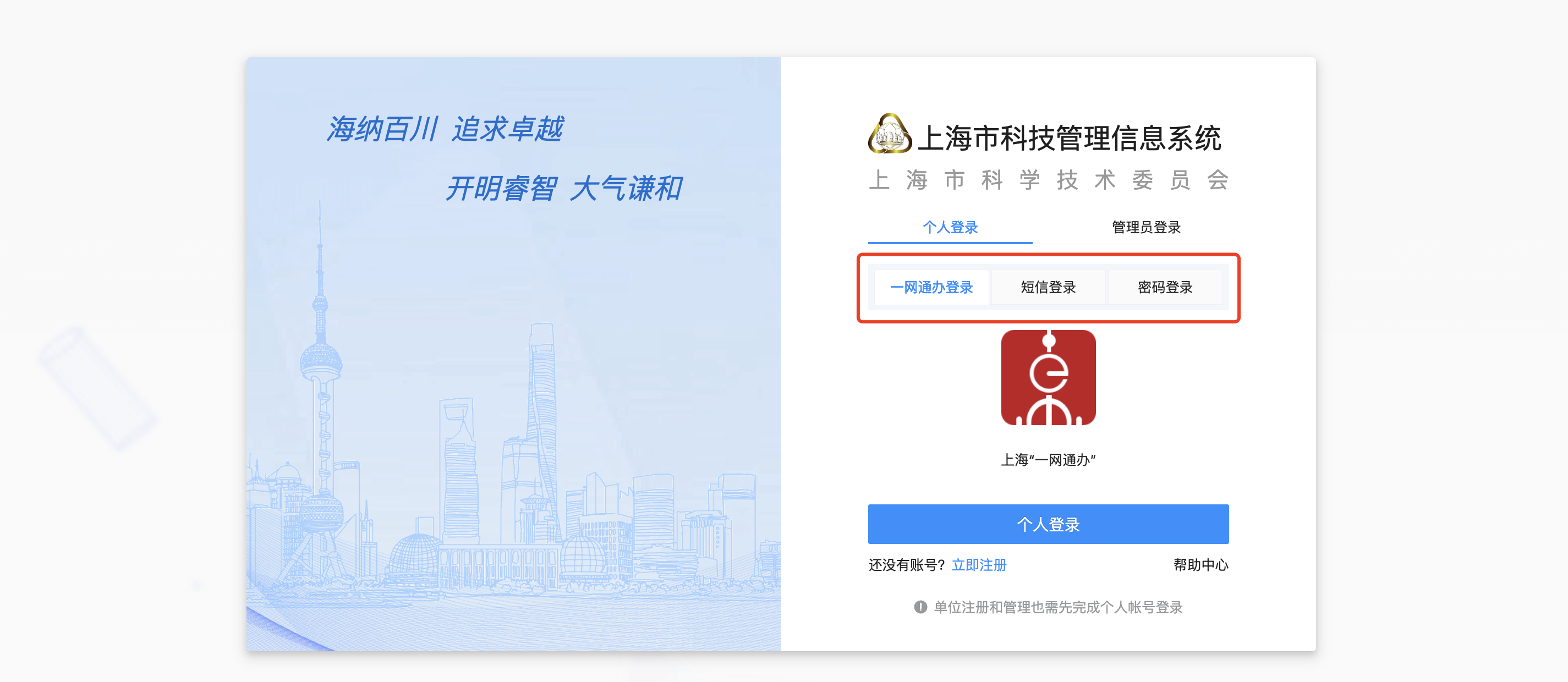Select the 密码登录 login method
1568x682 pixels.
point(1165,287)
